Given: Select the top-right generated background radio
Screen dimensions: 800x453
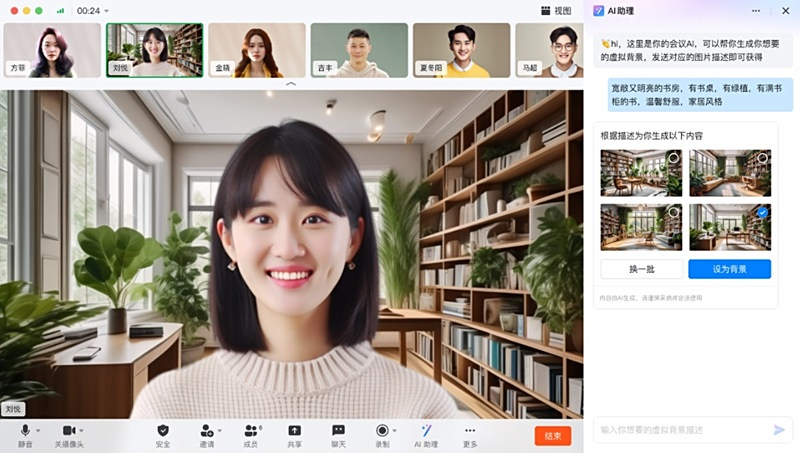Looking at the screenshot, I should point(763,158).
